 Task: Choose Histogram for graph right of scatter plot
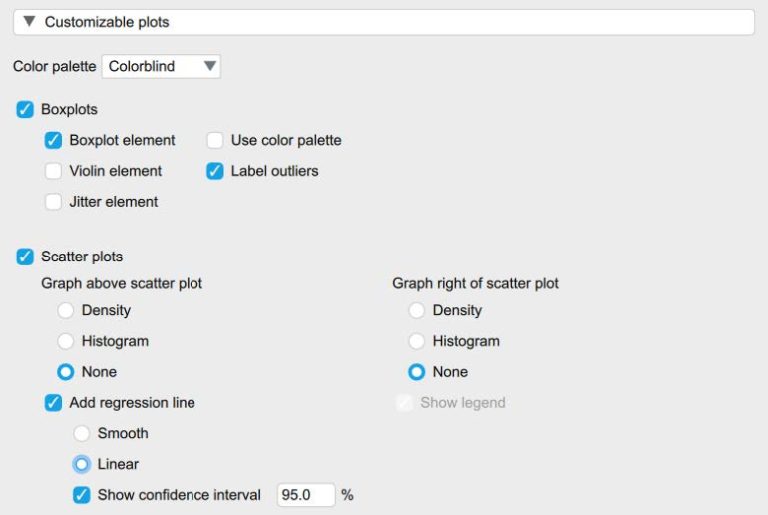pyautogui.click(x=417, y=341)
